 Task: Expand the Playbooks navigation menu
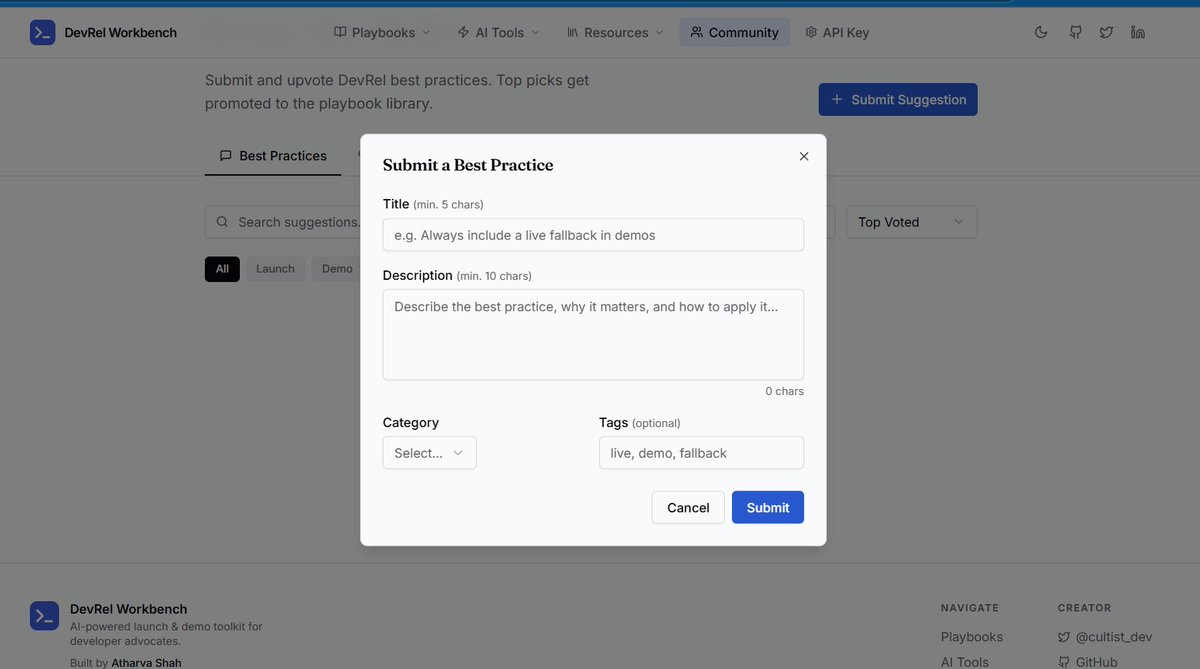coord(382,32)
